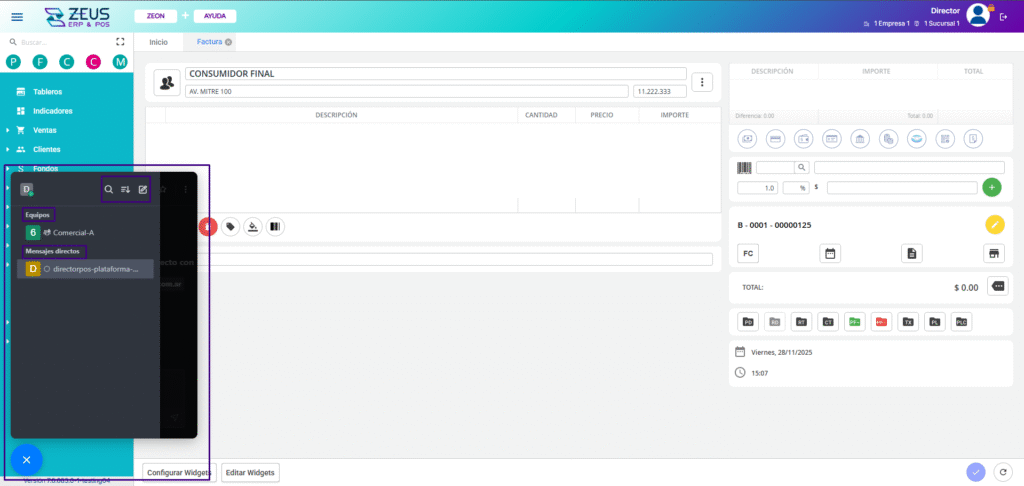Screen dimensions: 1024x486
Task: Click the compose new message icon
Action: coord(143,189)
